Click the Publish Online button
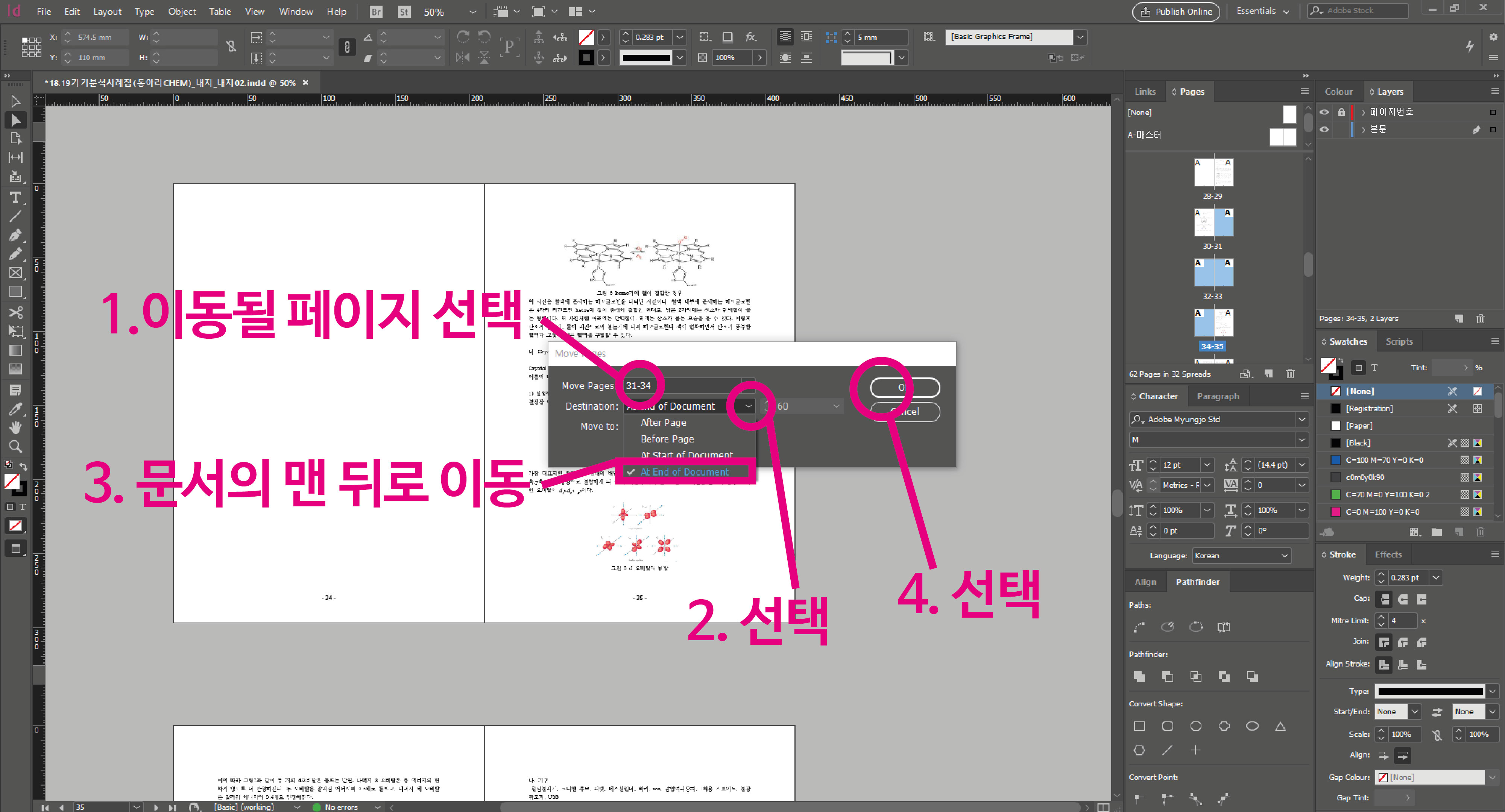This screenshot has height=812, width=1505. [1175, 11]
